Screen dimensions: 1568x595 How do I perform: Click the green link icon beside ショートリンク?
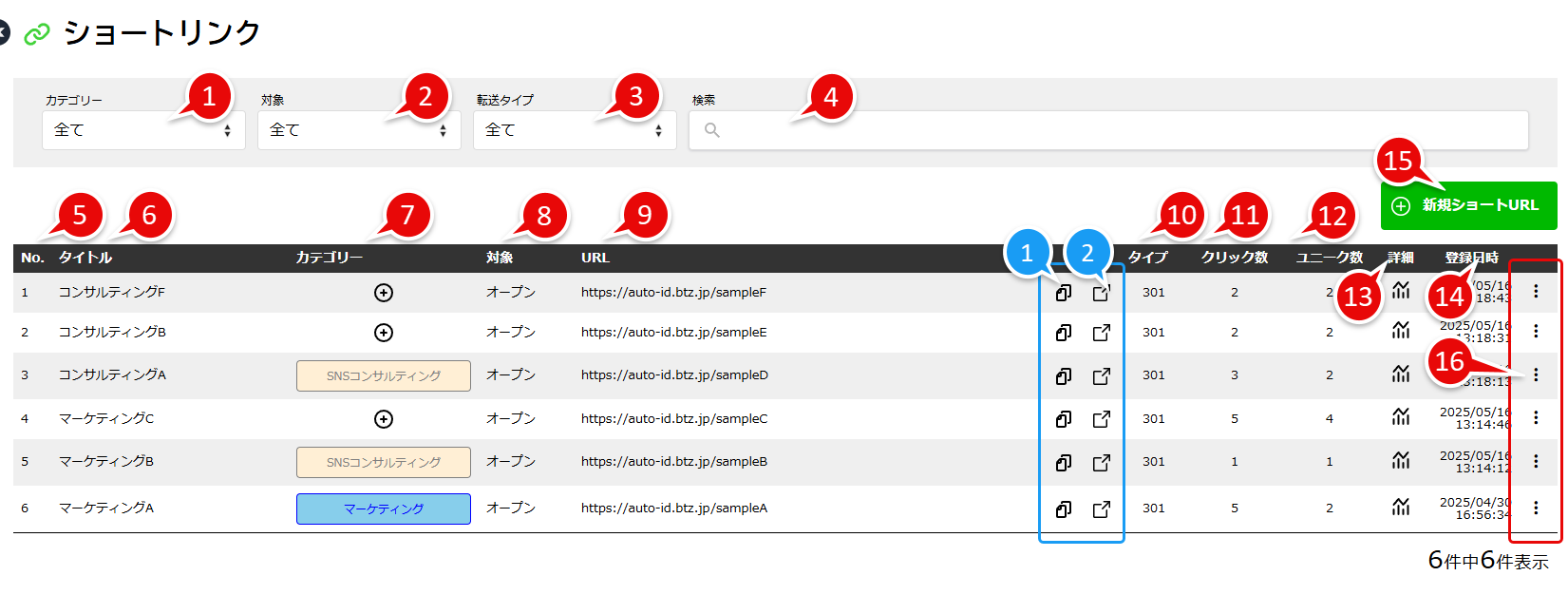pos(36,34)
